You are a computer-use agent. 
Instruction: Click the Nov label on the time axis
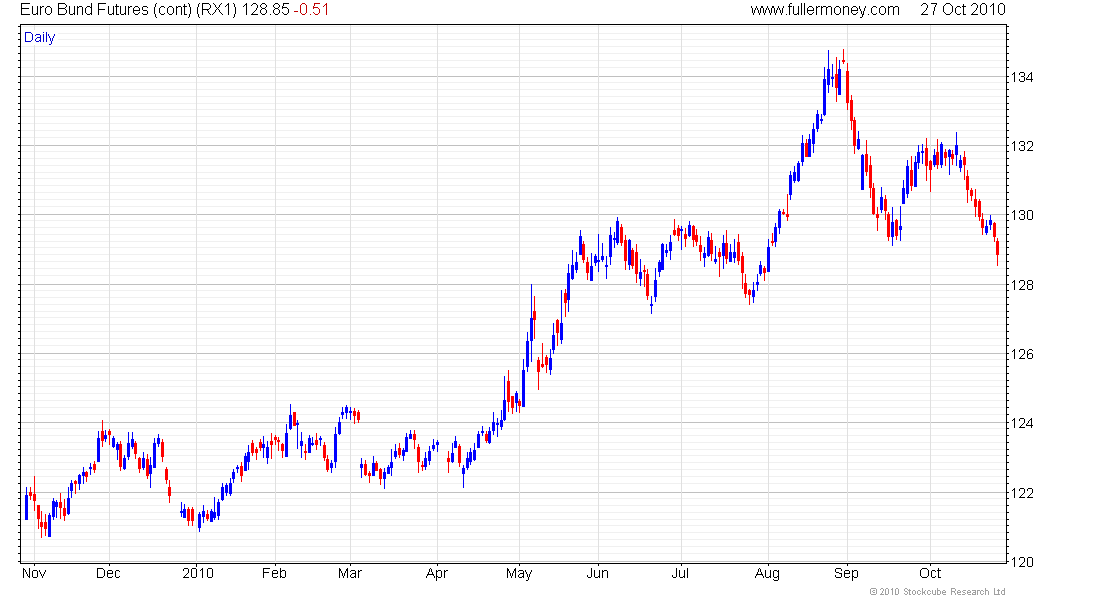34,573
